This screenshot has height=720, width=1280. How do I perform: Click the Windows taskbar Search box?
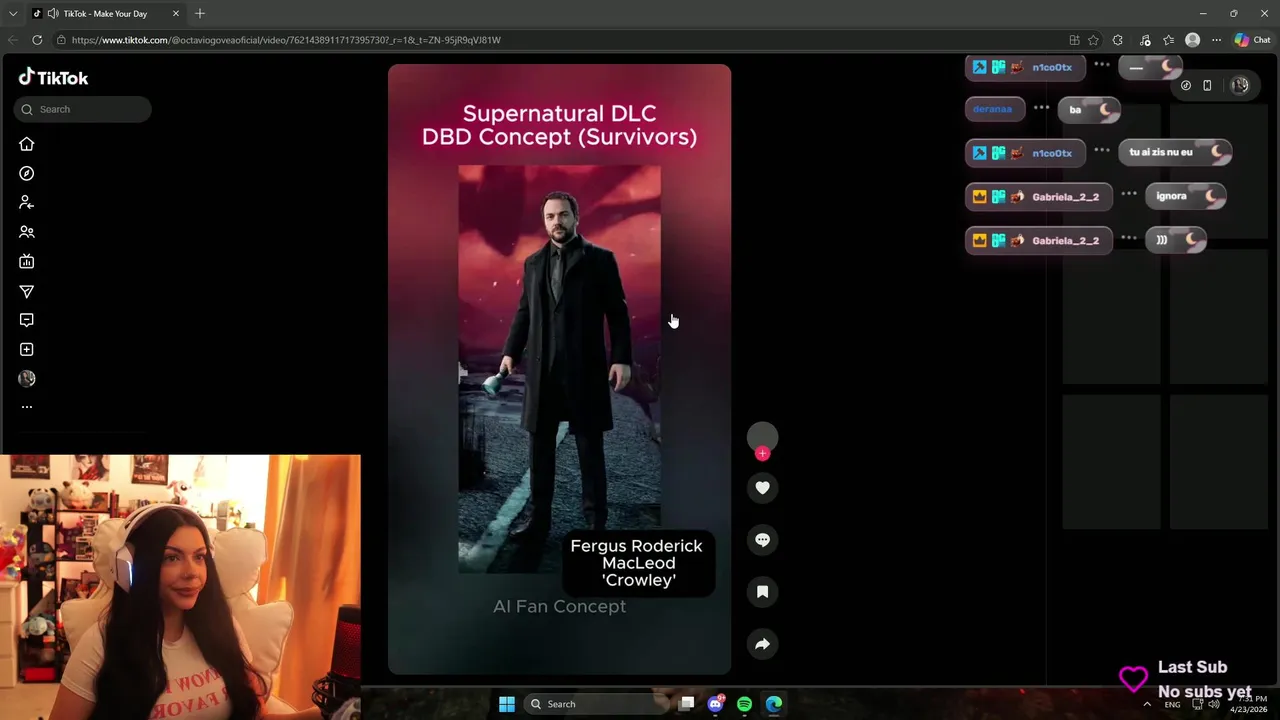pyautogui.click(x=595, y=704)
